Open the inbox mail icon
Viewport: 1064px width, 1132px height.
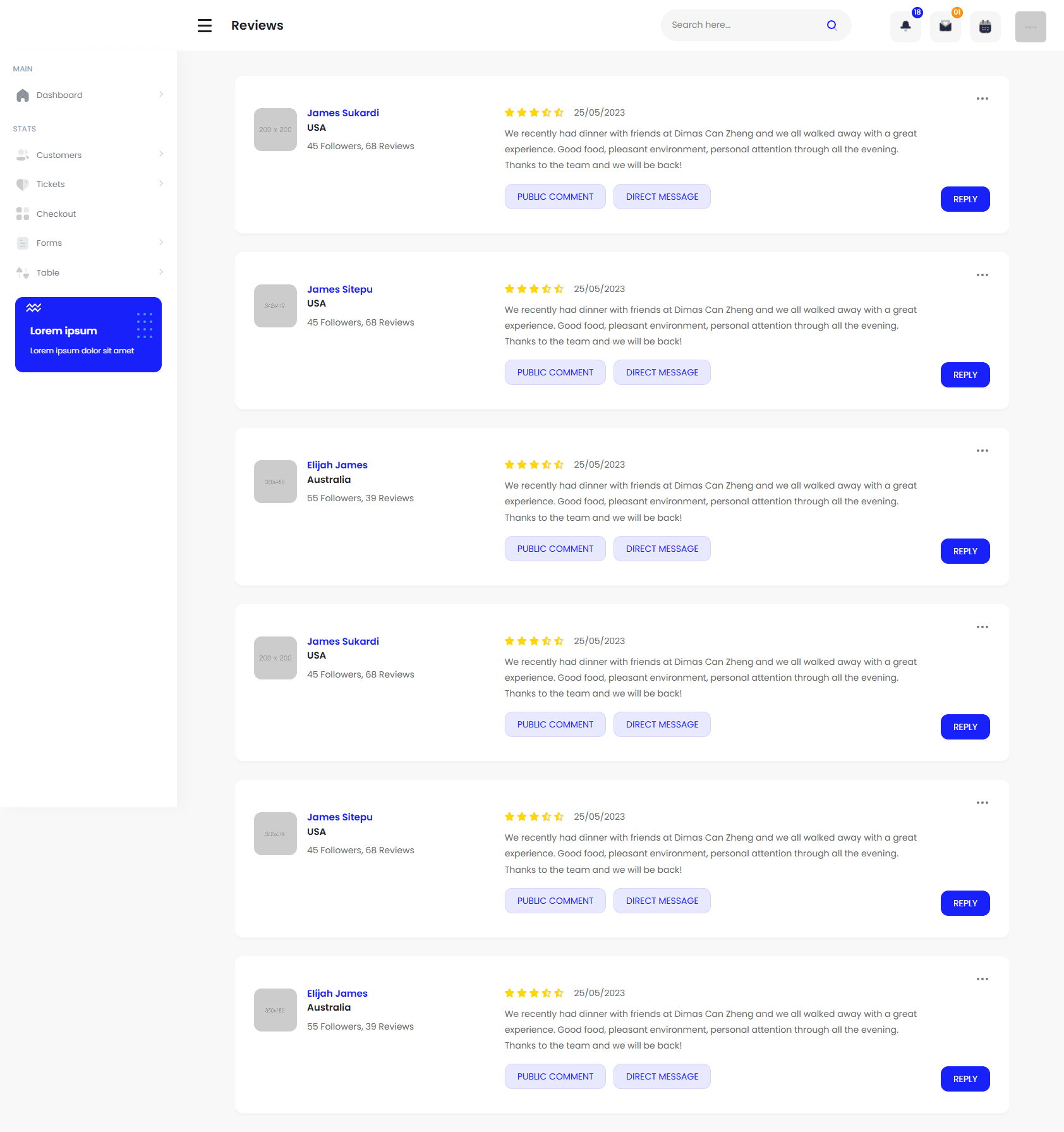click(x=945, y=27)
